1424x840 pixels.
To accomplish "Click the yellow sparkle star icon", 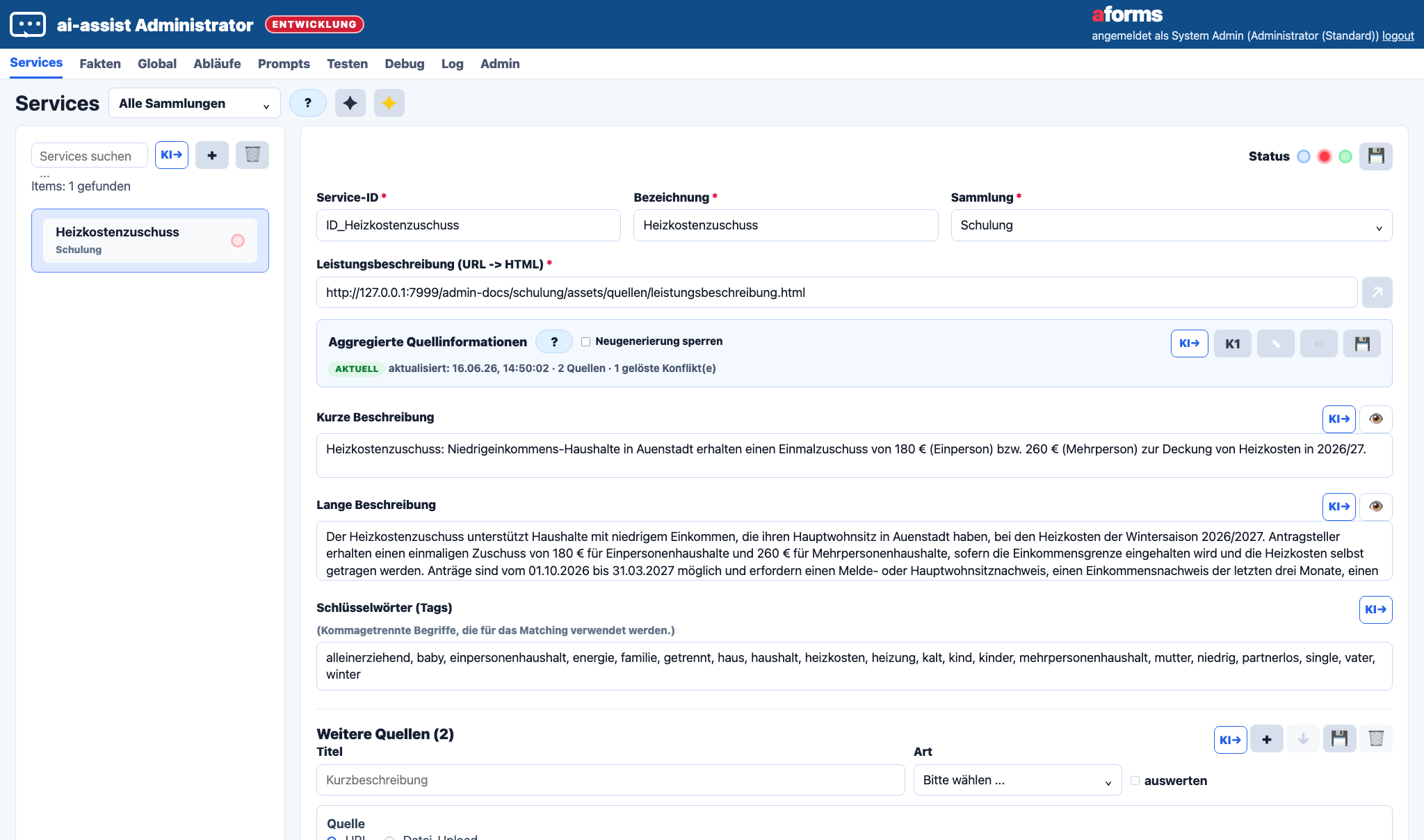I will (389, 103).
